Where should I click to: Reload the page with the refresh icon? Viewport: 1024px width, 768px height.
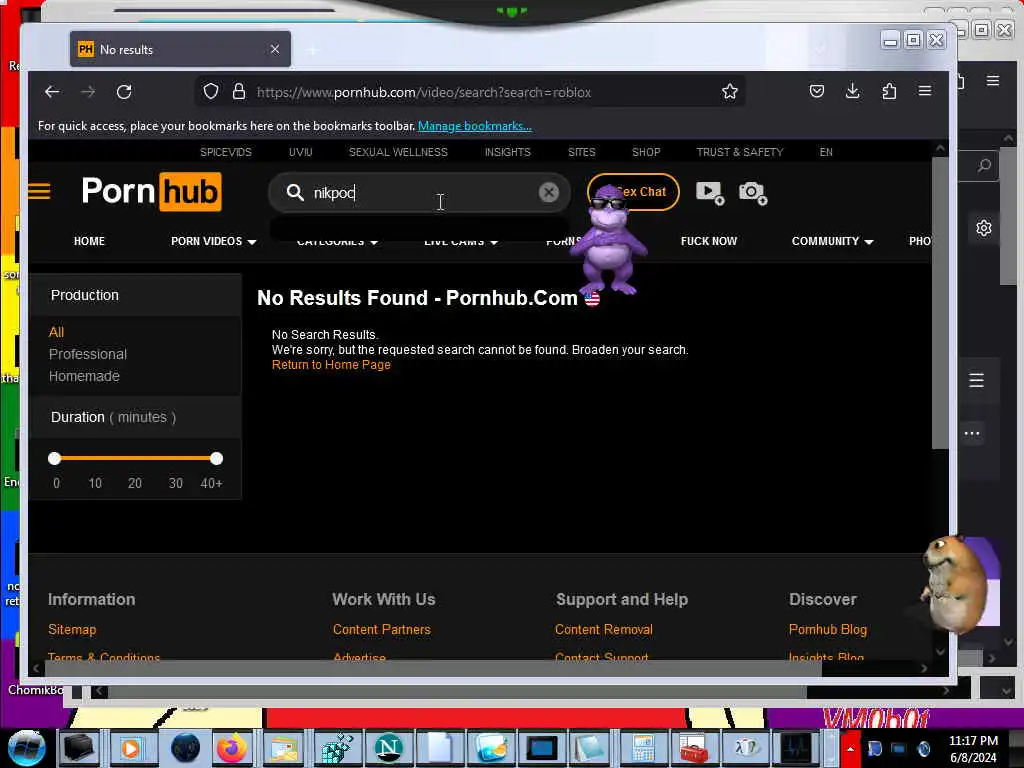(124, 92)
